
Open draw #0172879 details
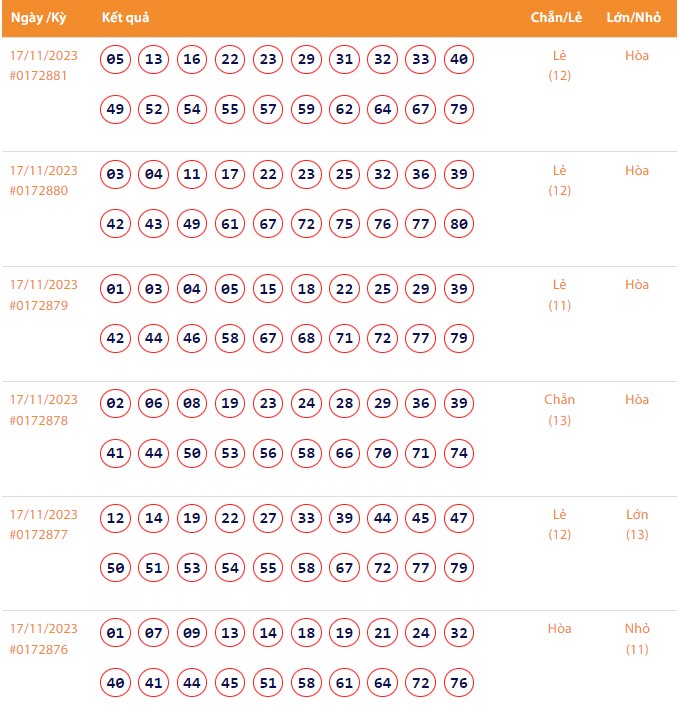pos(39,304)
